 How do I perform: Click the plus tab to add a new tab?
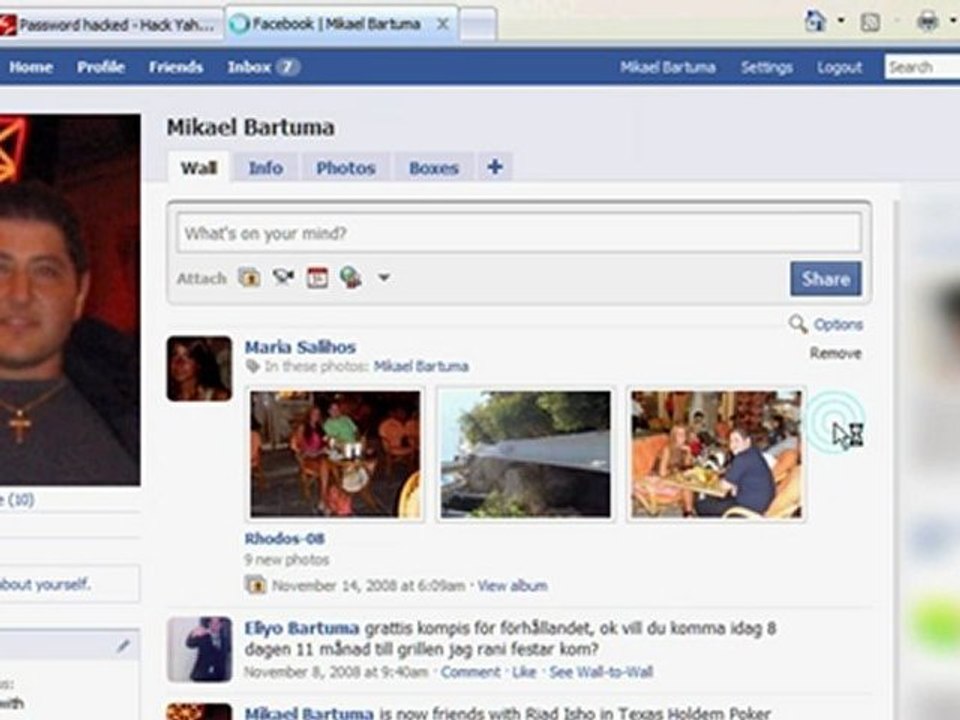point(495,167)
